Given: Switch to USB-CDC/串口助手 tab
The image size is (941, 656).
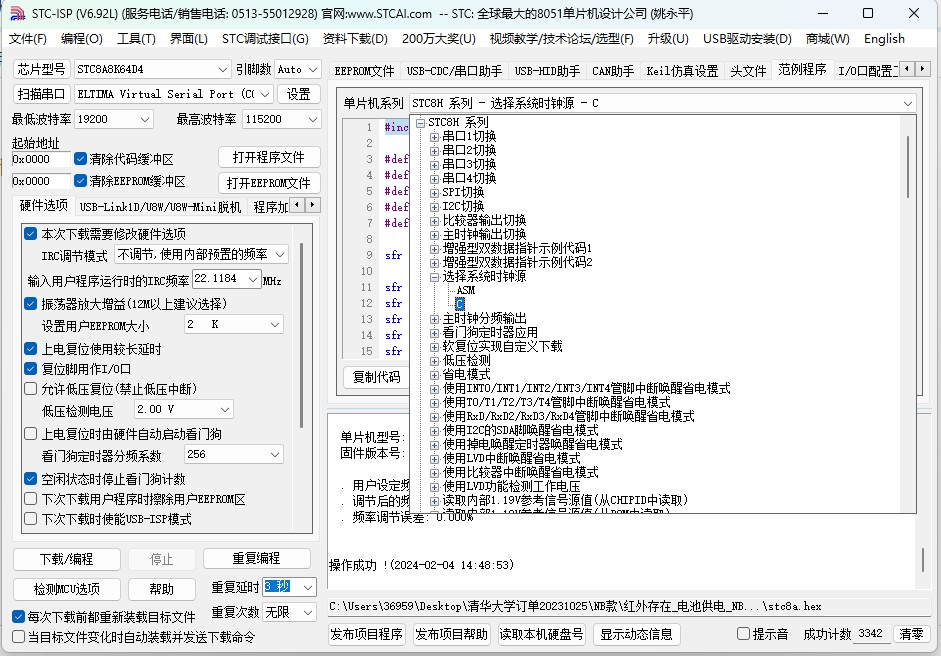Looking at the screenshot, I should [454, 71].
